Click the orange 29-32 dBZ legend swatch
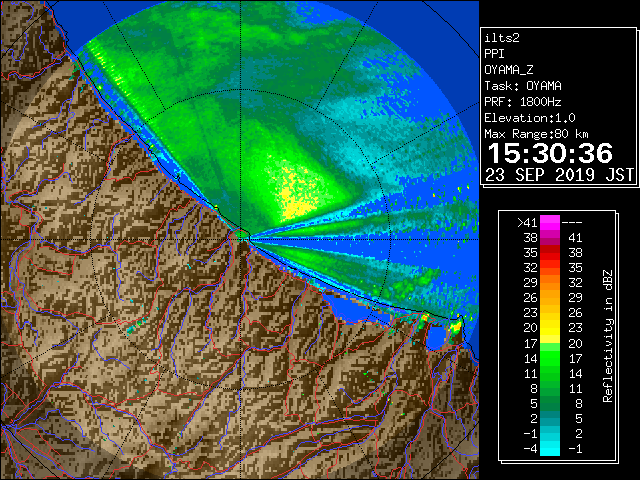 click(550, 283)
